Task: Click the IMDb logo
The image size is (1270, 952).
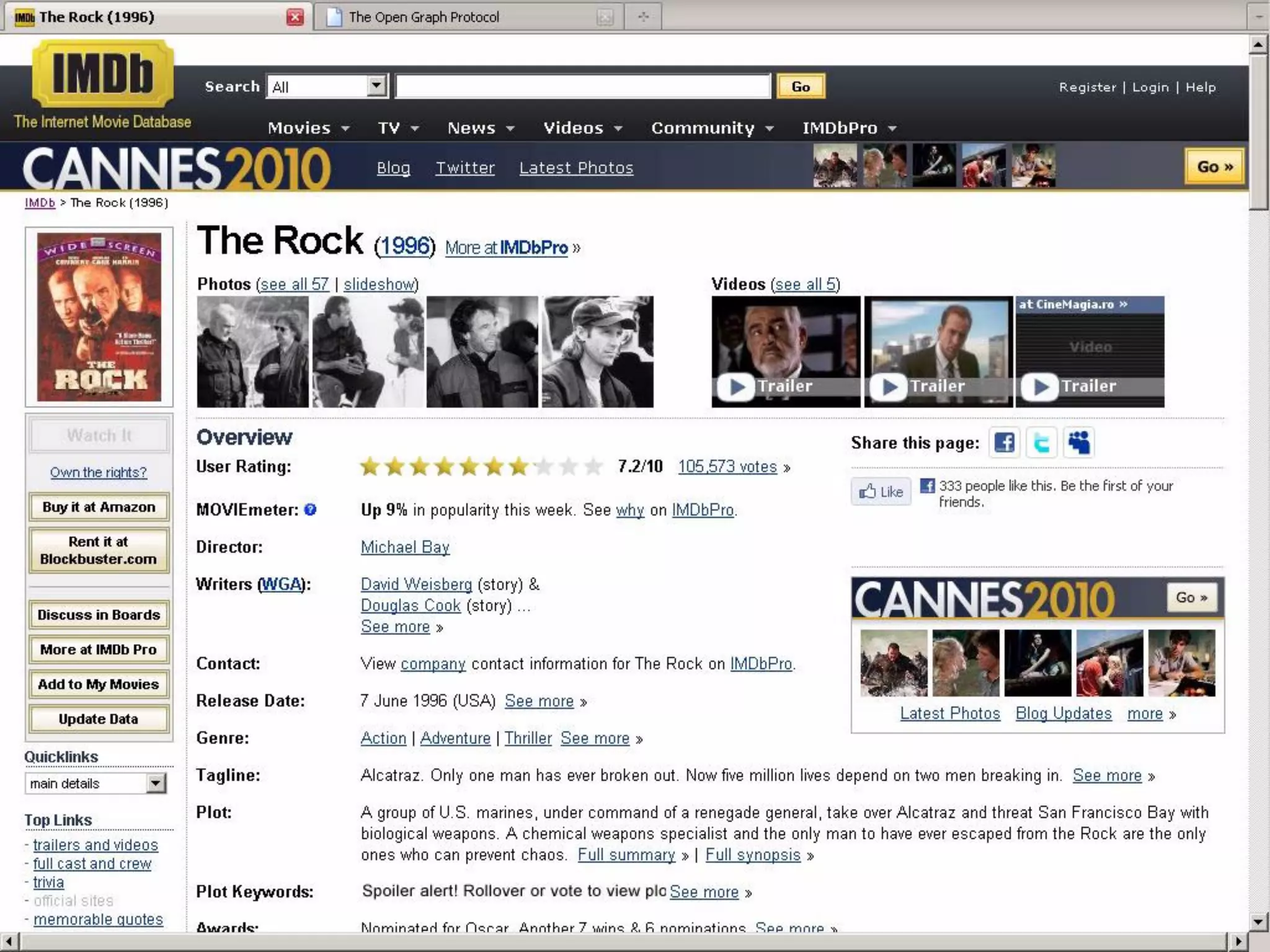Action: (103, 74)
